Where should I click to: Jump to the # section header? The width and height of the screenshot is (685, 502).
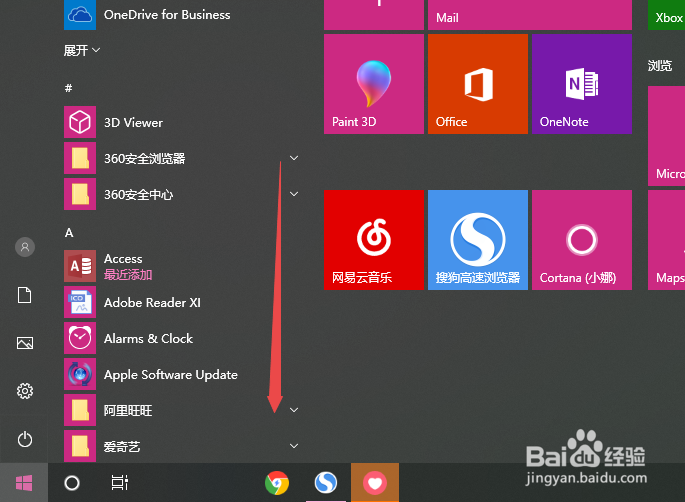coord(69,88)
